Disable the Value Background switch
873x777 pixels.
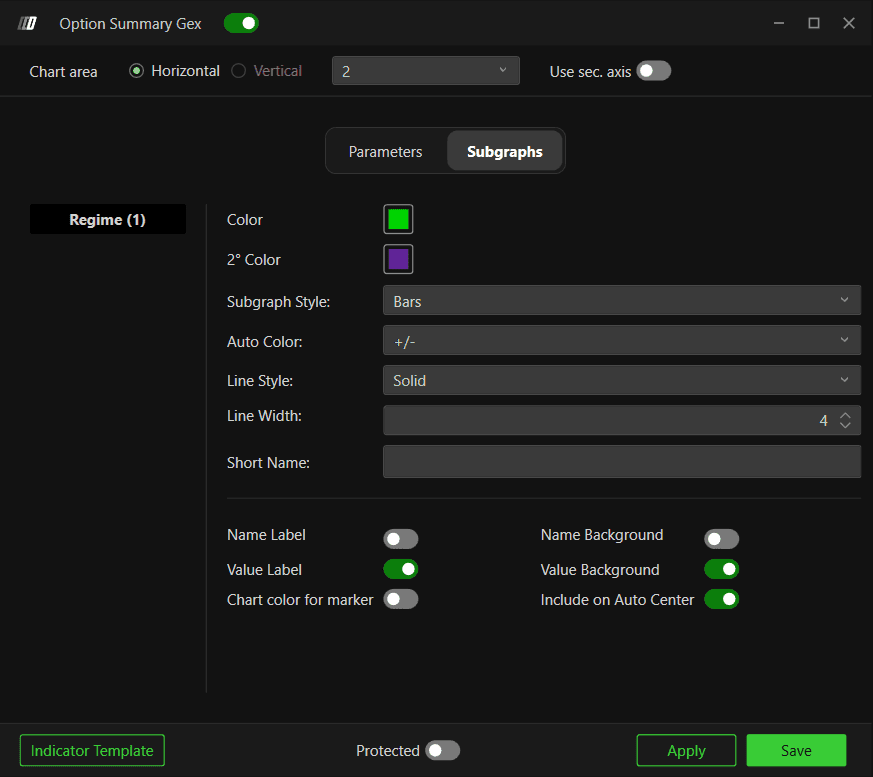[722, 569]
